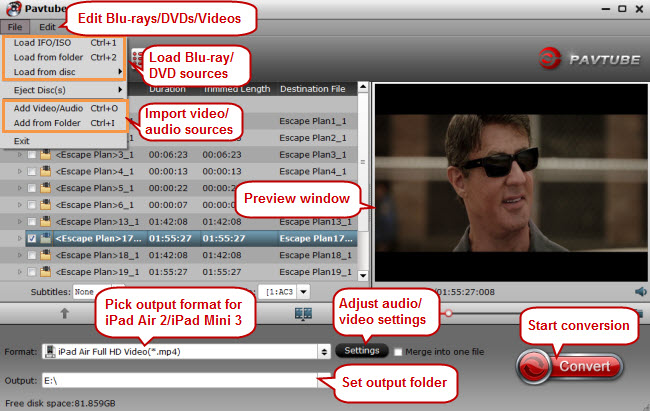Click the clapboard icon for Escape Plan>18_1
This screenshot has height=411, width=650.
(x=46, y=255)
